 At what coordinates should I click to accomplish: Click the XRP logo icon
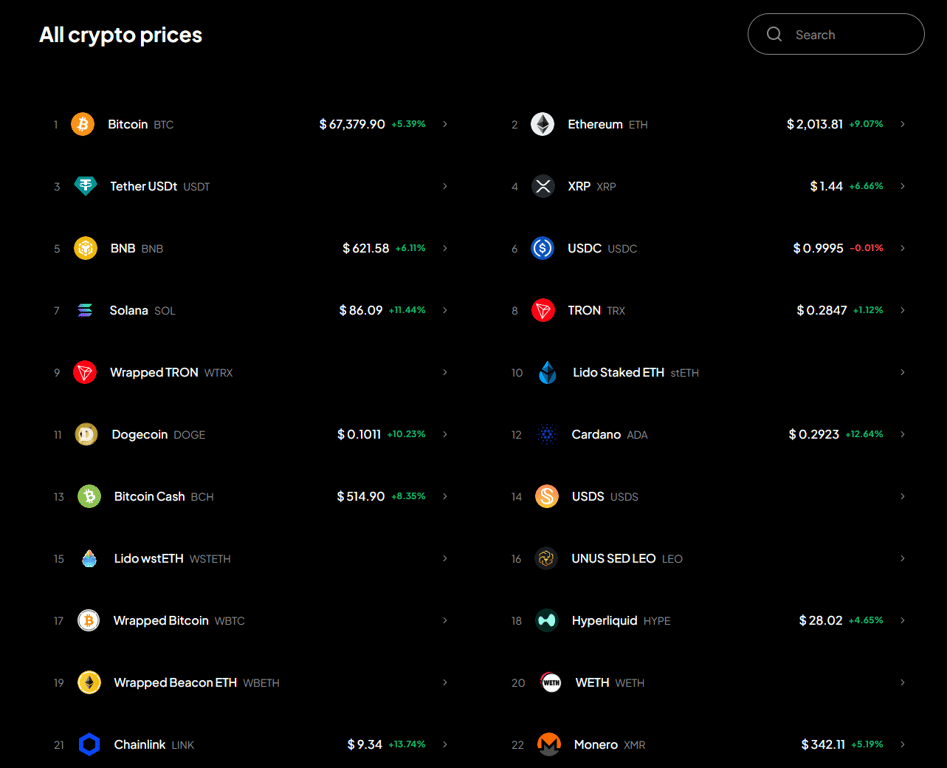[543, 186]
